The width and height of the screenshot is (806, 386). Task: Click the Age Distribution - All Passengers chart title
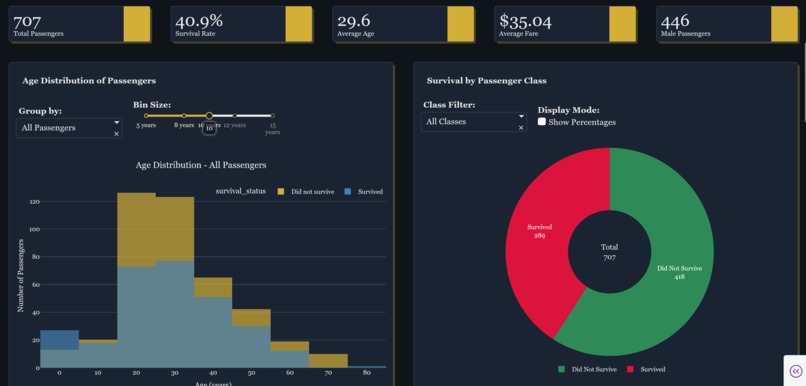tap(201, 166)
